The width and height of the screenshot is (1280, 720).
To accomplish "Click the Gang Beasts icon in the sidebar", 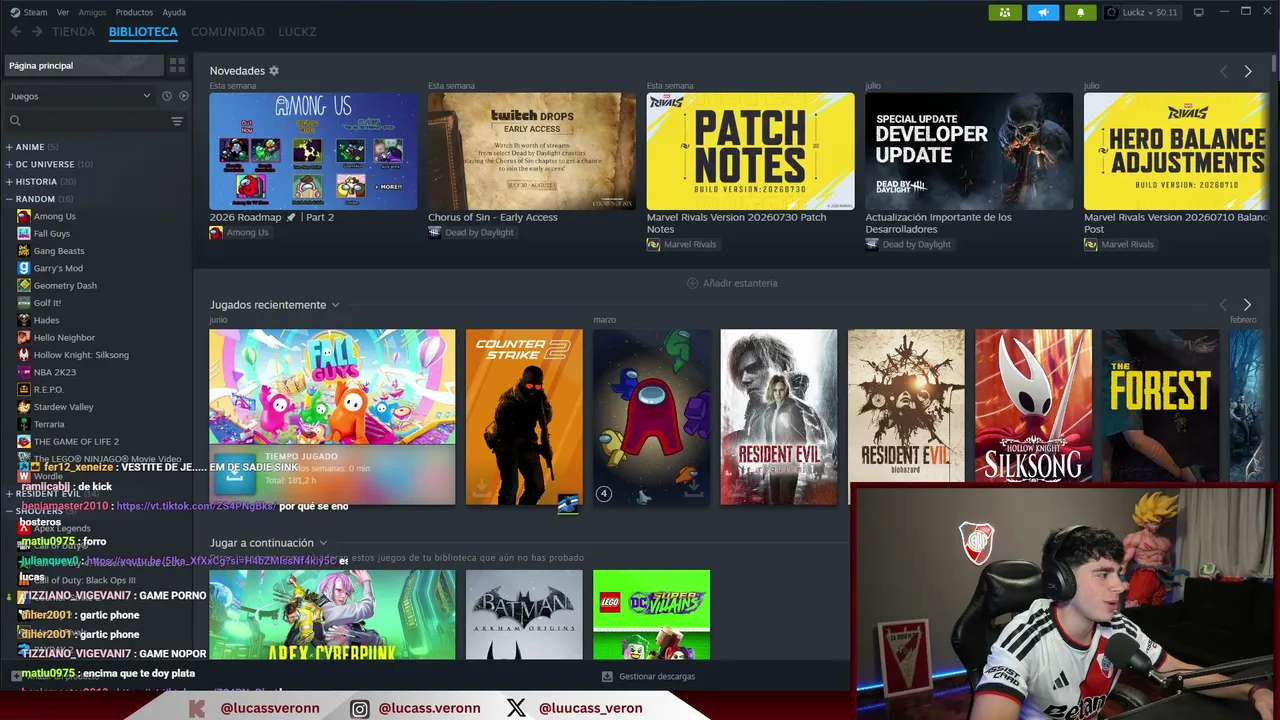I will tap(24, 251).
